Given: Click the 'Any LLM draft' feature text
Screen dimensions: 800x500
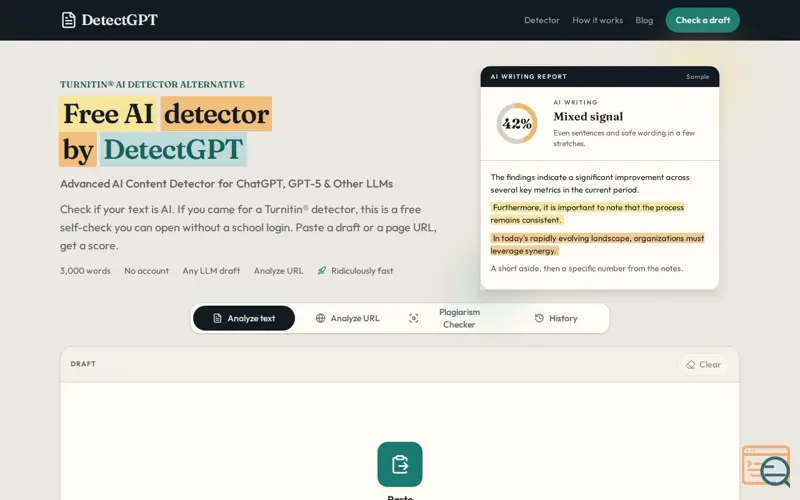Looking at the screenshot, I should [211, 271].
